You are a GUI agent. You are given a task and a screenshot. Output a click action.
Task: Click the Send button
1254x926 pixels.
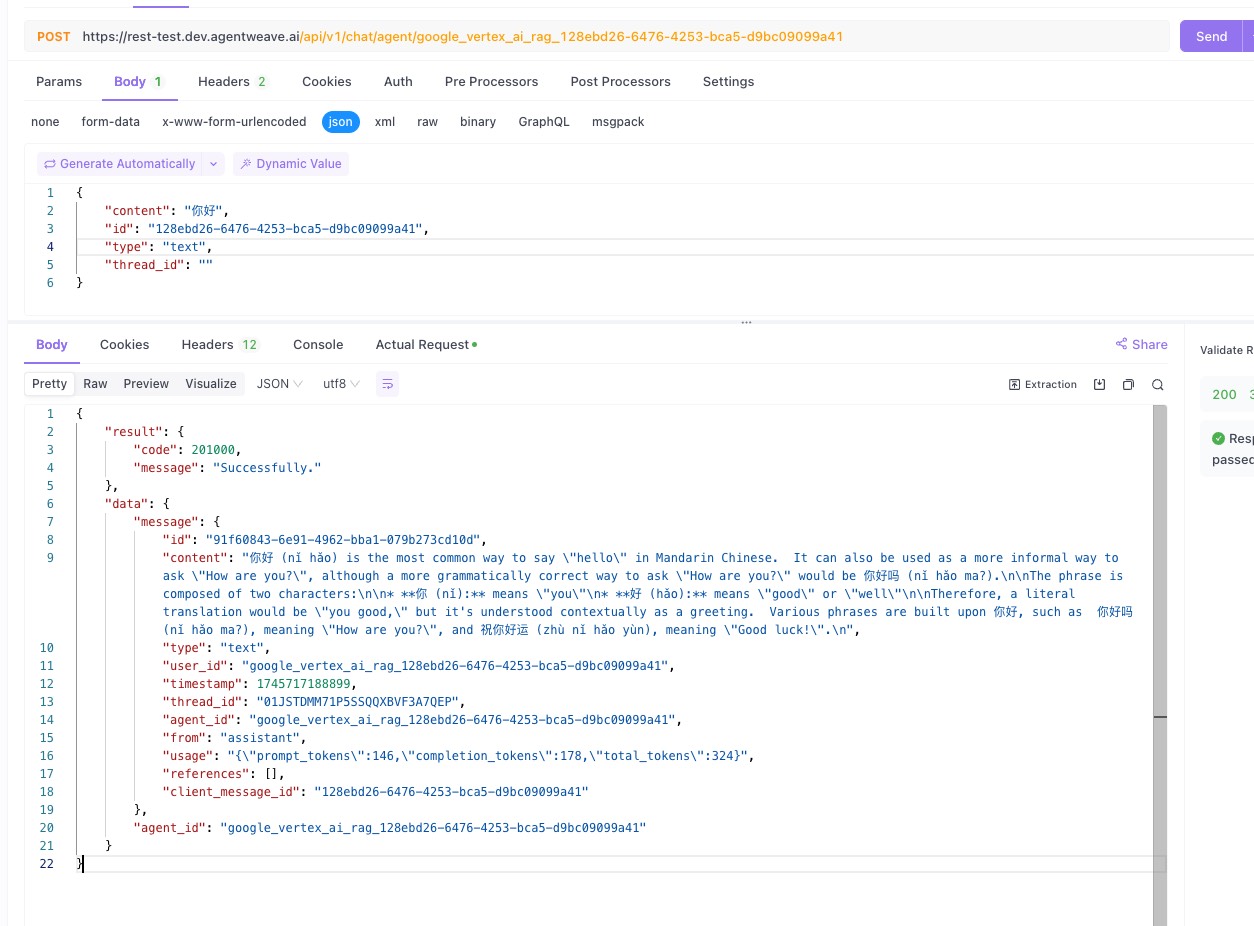(x=1210, y=36)
